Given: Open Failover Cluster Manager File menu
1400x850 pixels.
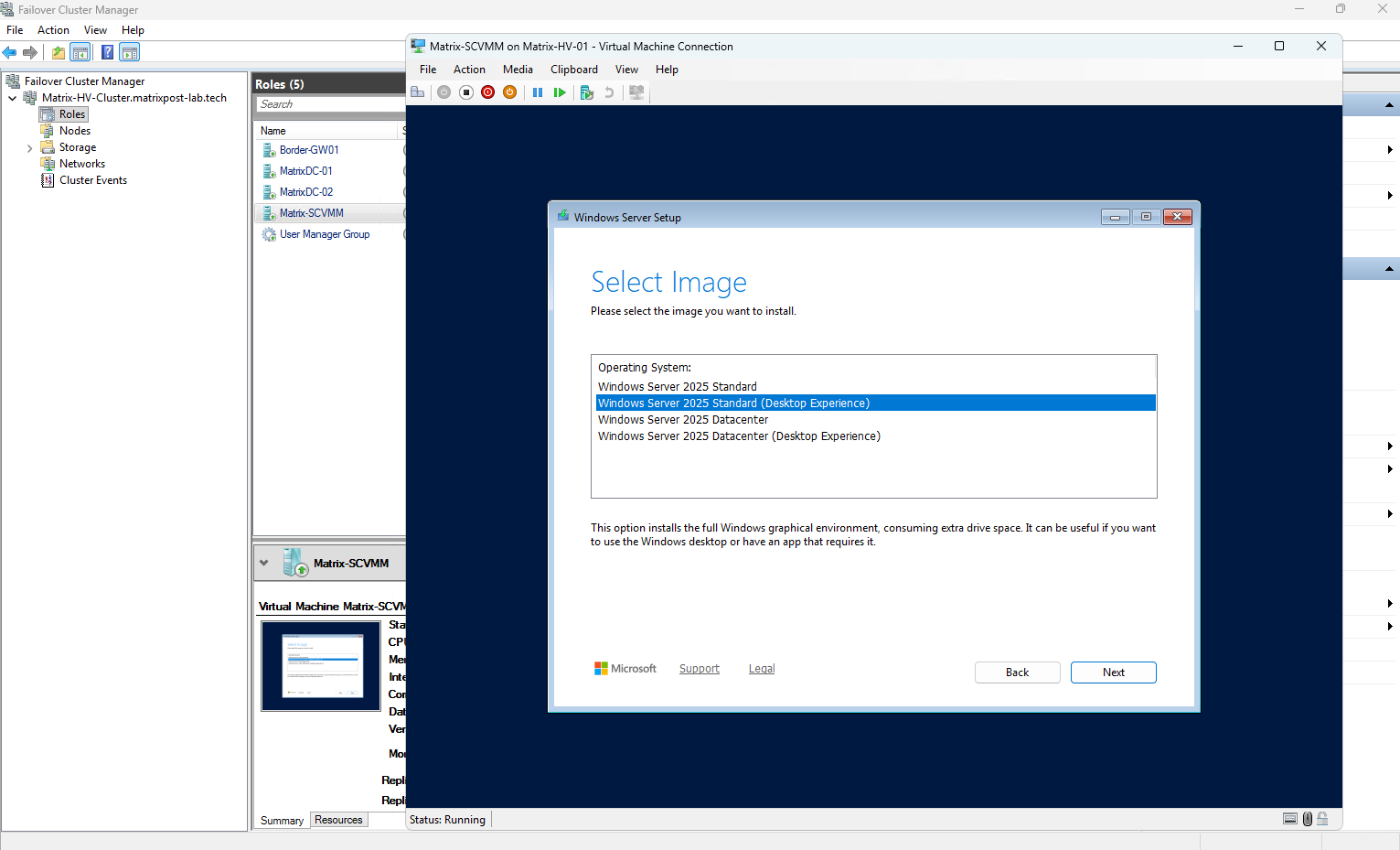Looking at the screenshot, I should pyautogui.click(x=15, y=30).
